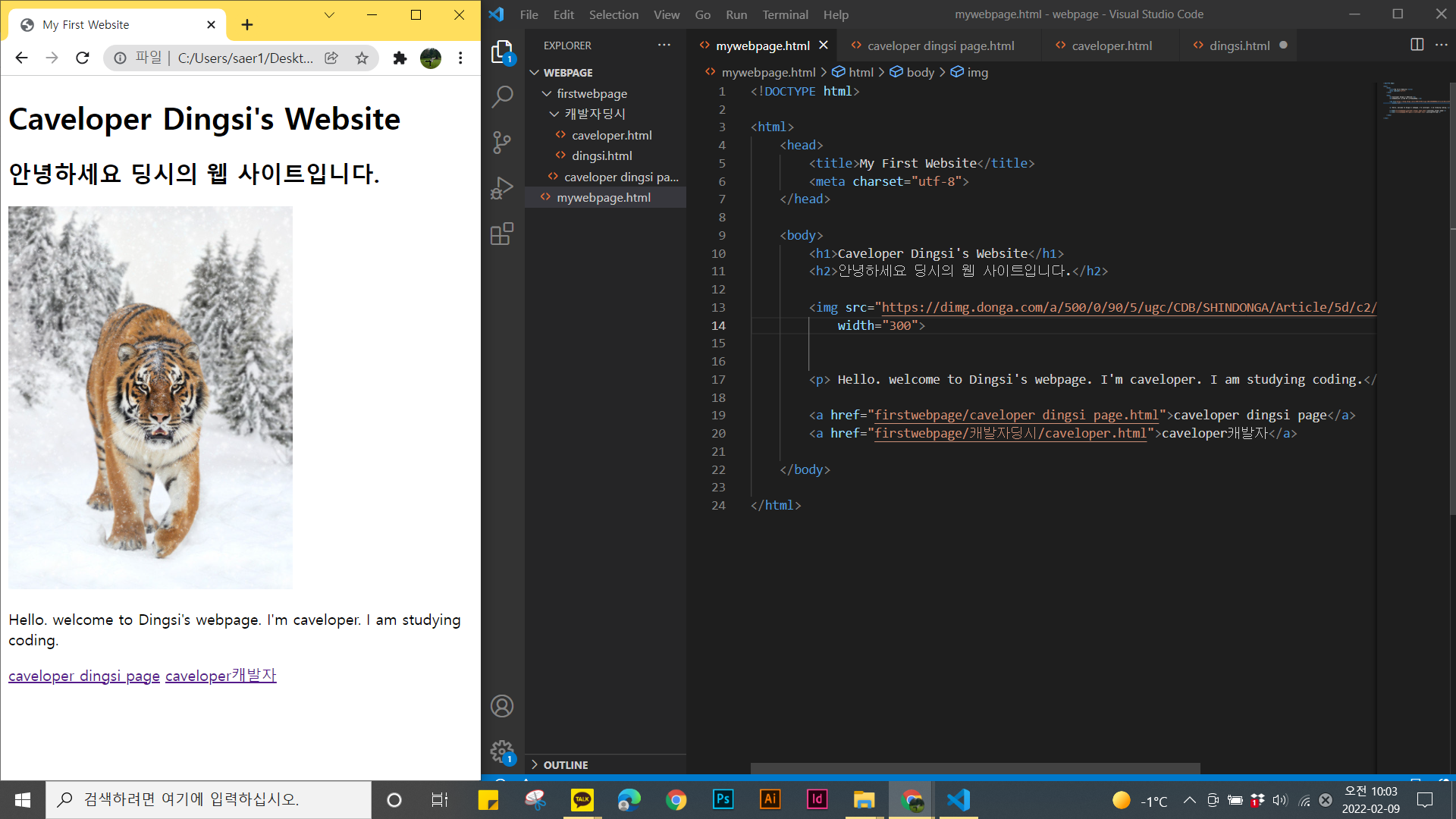Collapse the 캐발자딩시 folder

pos(595,114)
